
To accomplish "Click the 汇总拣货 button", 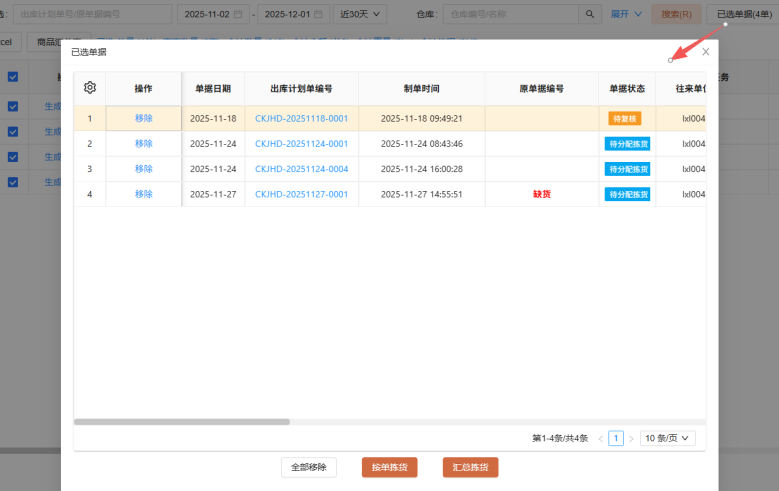I will 470,467.
